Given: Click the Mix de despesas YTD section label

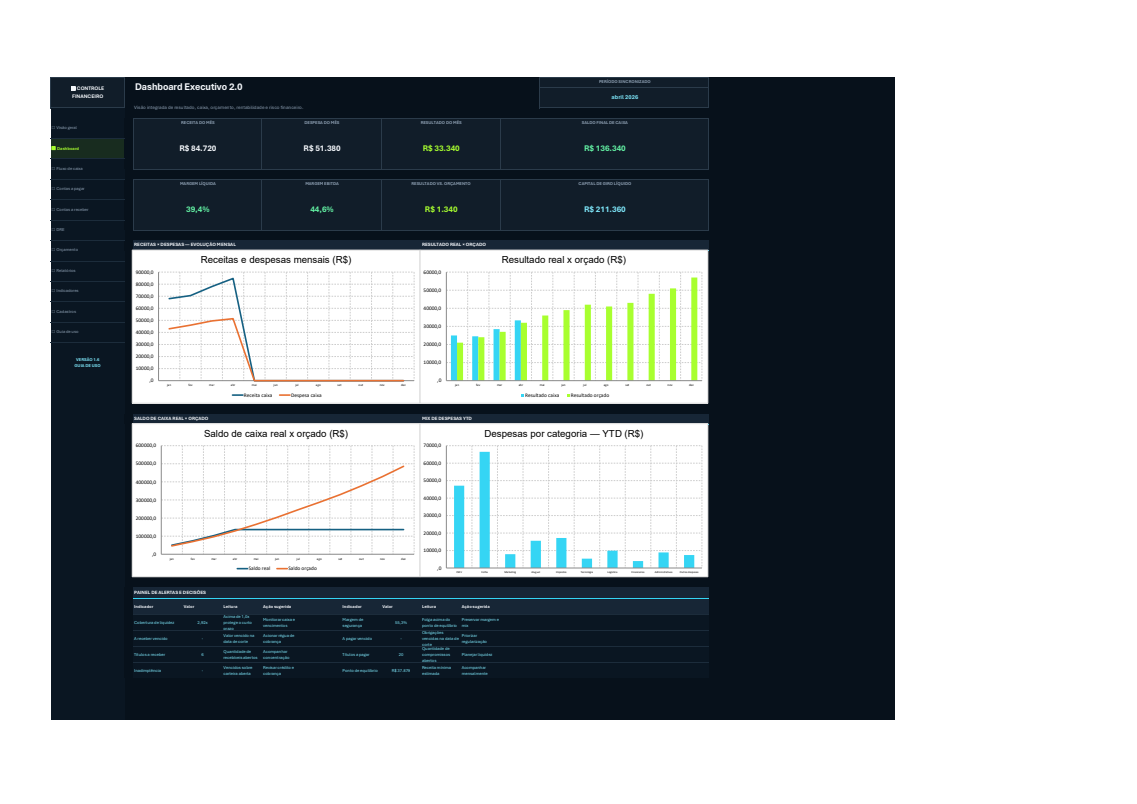Looking at the screenshot, I should tap(447, 418).
